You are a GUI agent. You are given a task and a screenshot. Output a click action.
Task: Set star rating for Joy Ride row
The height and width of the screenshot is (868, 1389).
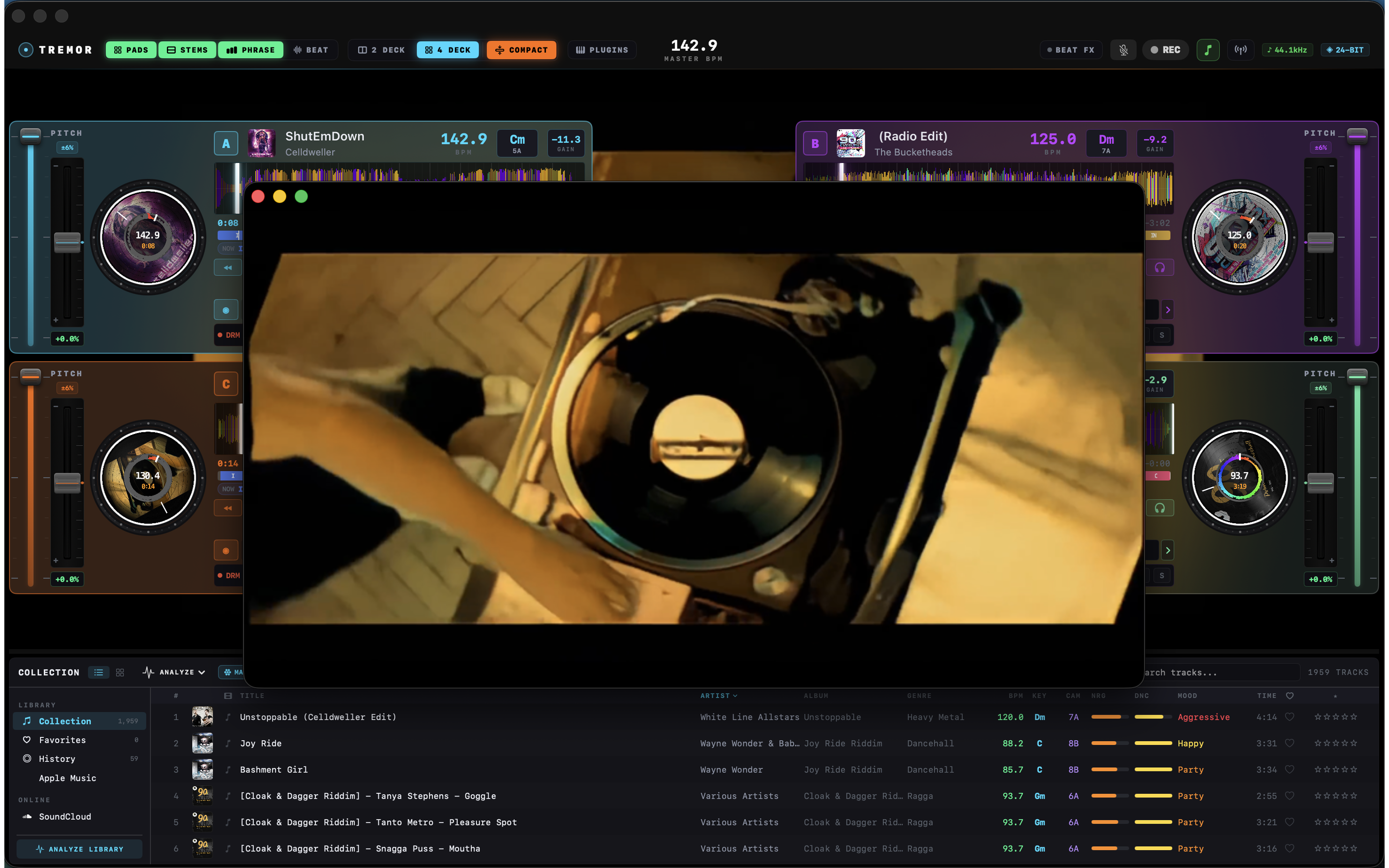pyautogui.click(x=1335, y=743)
